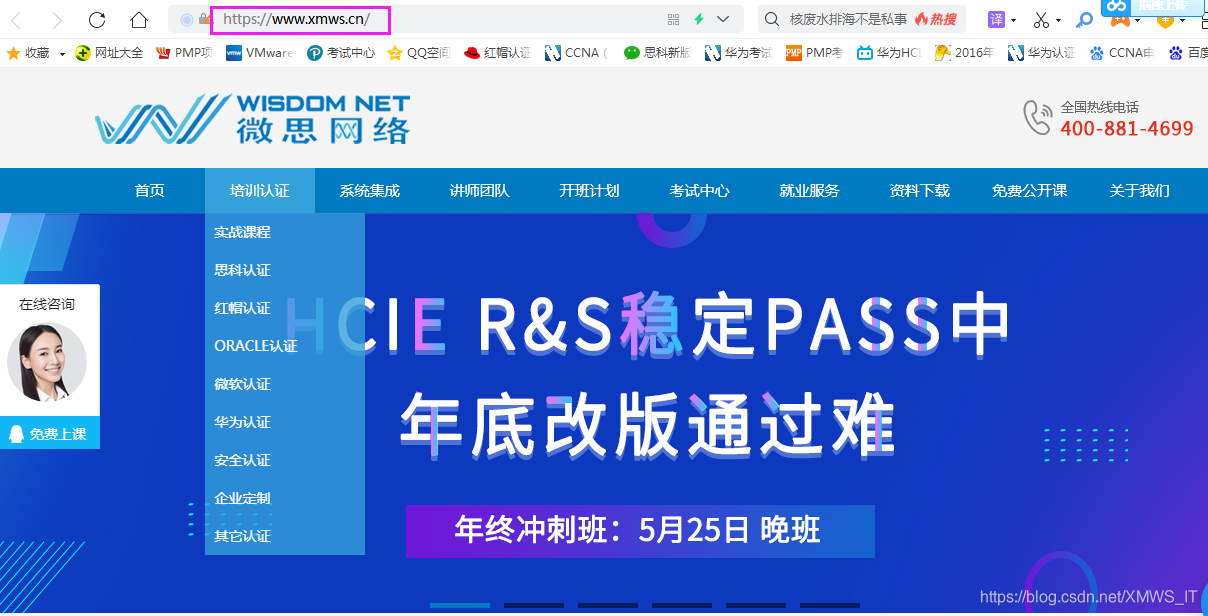
Task: Select 企业定制 in the dropdown submenu
Action: (285, 498)
